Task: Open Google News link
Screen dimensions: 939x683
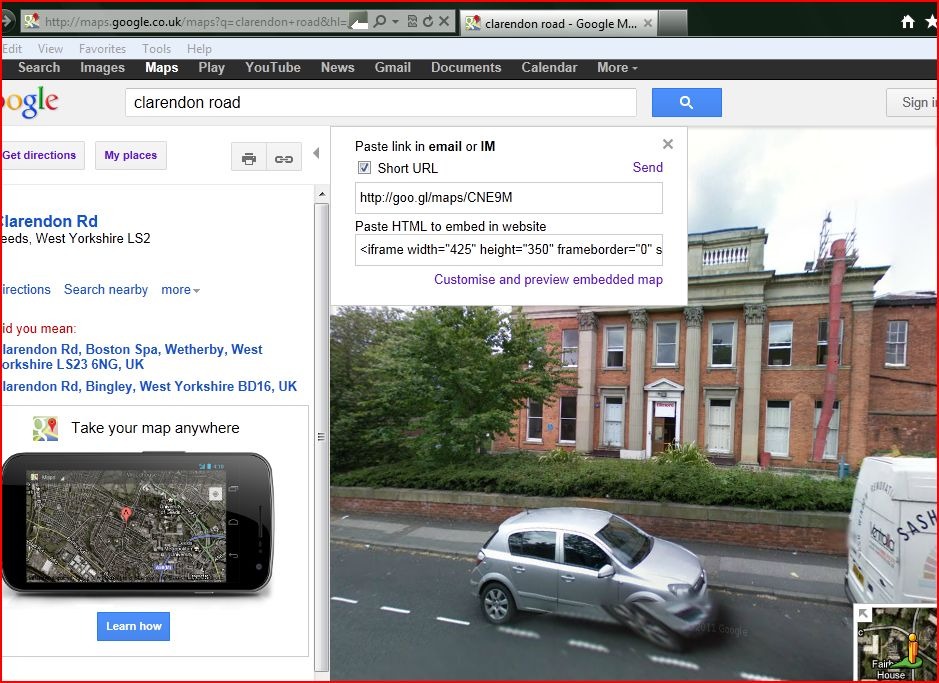Action: 338,68
